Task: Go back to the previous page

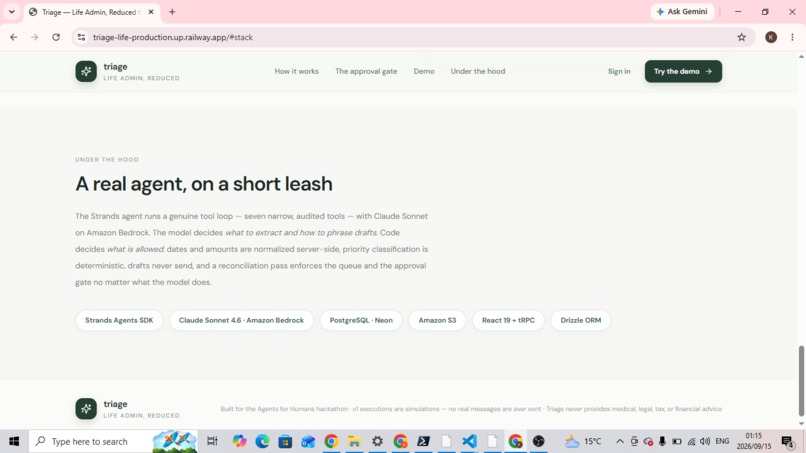Action: [x=13, y=37]
